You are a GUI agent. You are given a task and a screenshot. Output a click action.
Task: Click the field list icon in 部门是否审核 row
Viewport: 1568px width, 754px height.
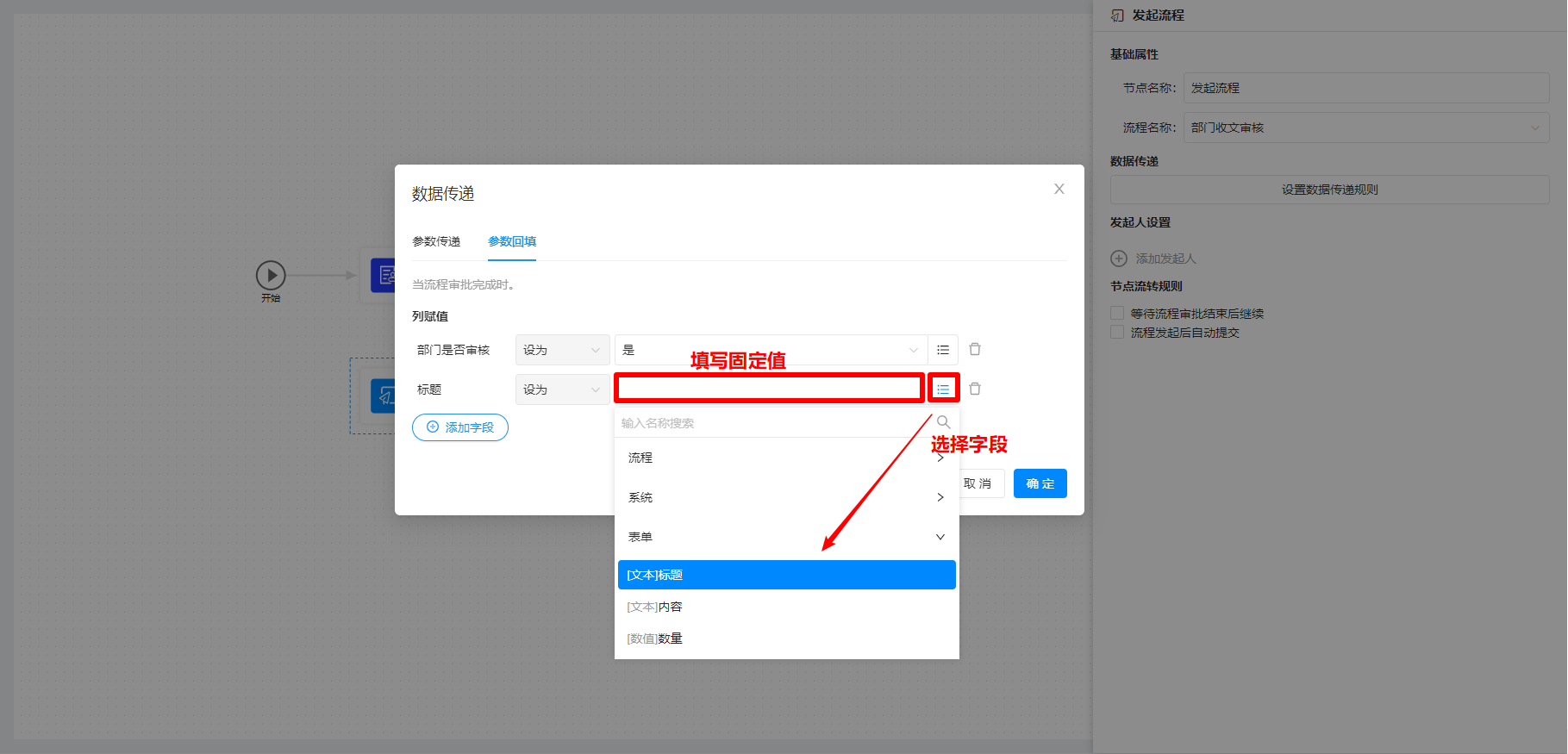pyautogui.click(x=943, y=350)
